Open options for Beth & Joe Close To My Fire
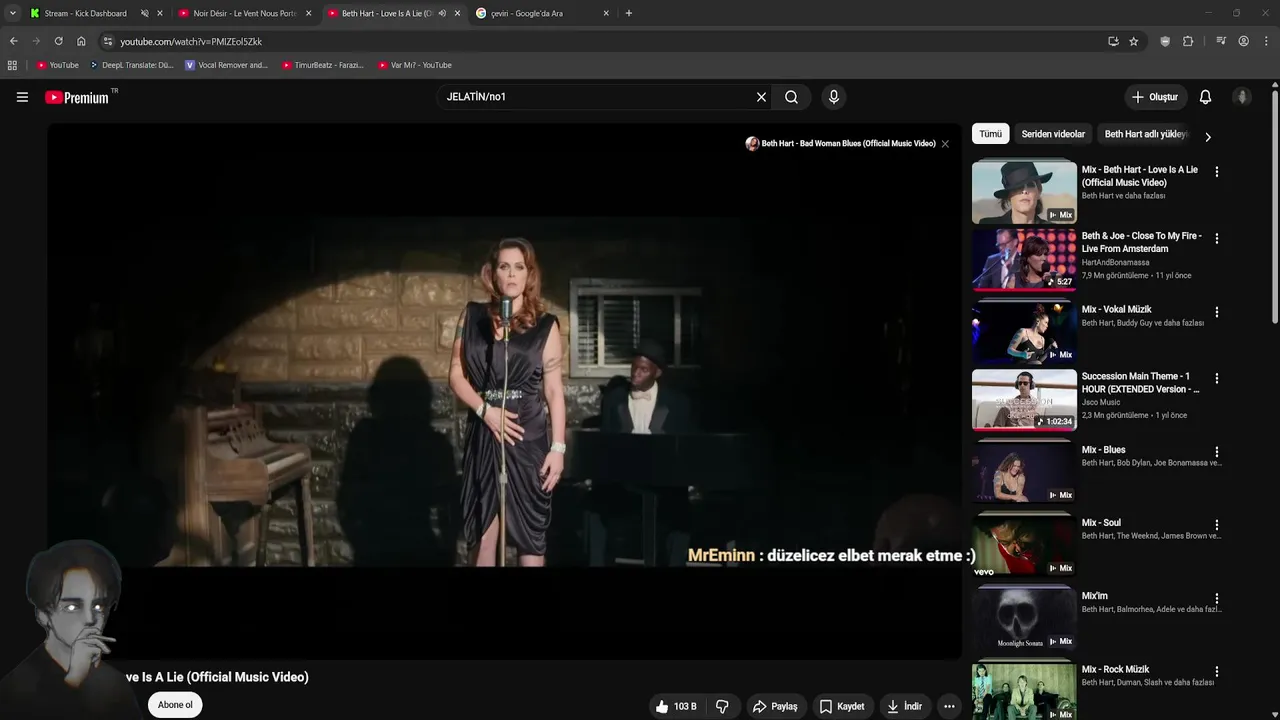This screenshot has height=720, width=1280. [1217, 239]
